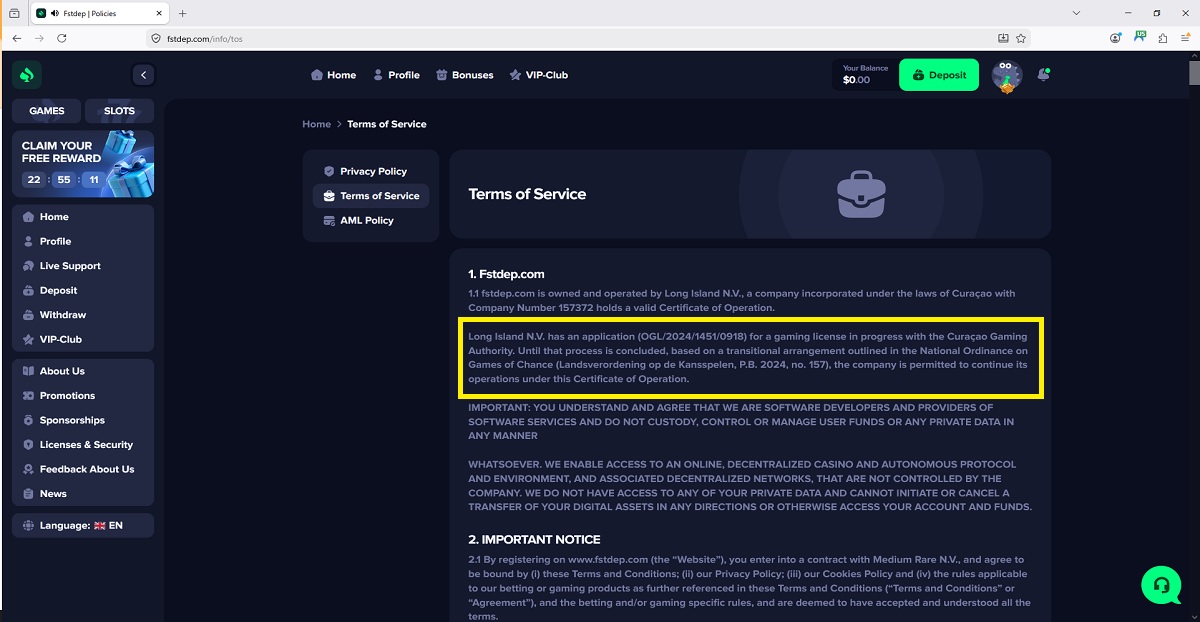Image resolution: width=1200 pixels, height=622 pixels.
Task: Open the About Us page
Action: coord(83,371)
